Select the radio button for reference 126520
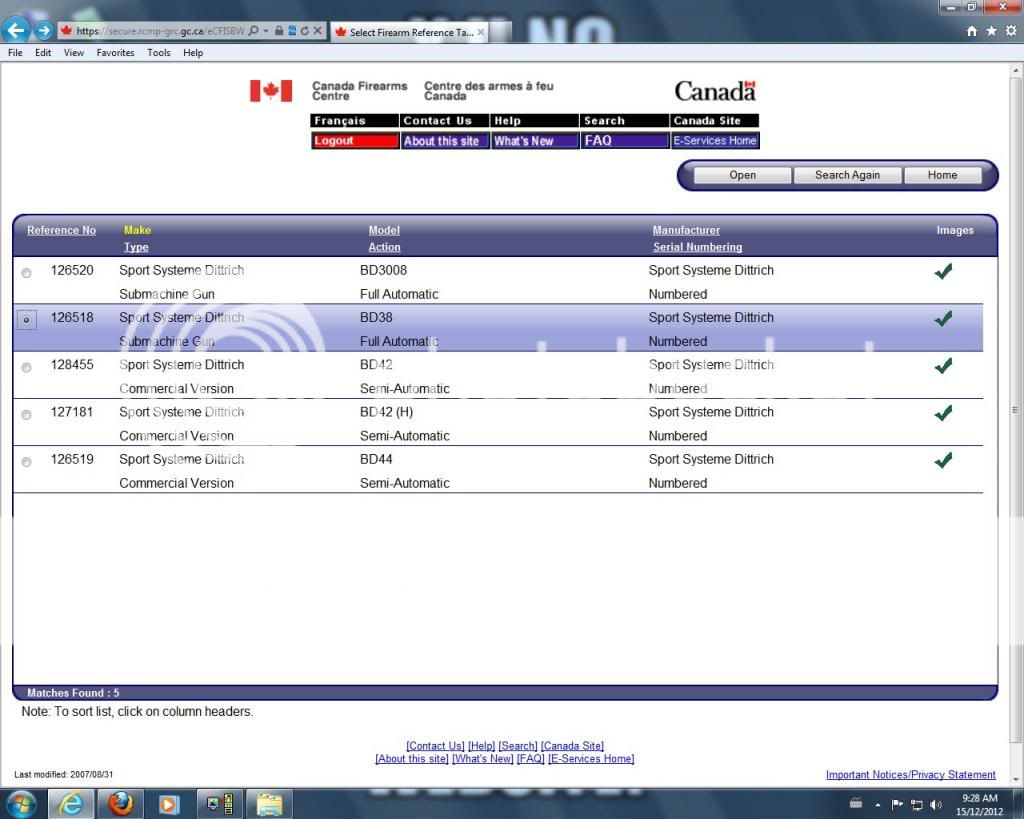The width and height of the screenshot is (1024, 819). pos(27,273)
